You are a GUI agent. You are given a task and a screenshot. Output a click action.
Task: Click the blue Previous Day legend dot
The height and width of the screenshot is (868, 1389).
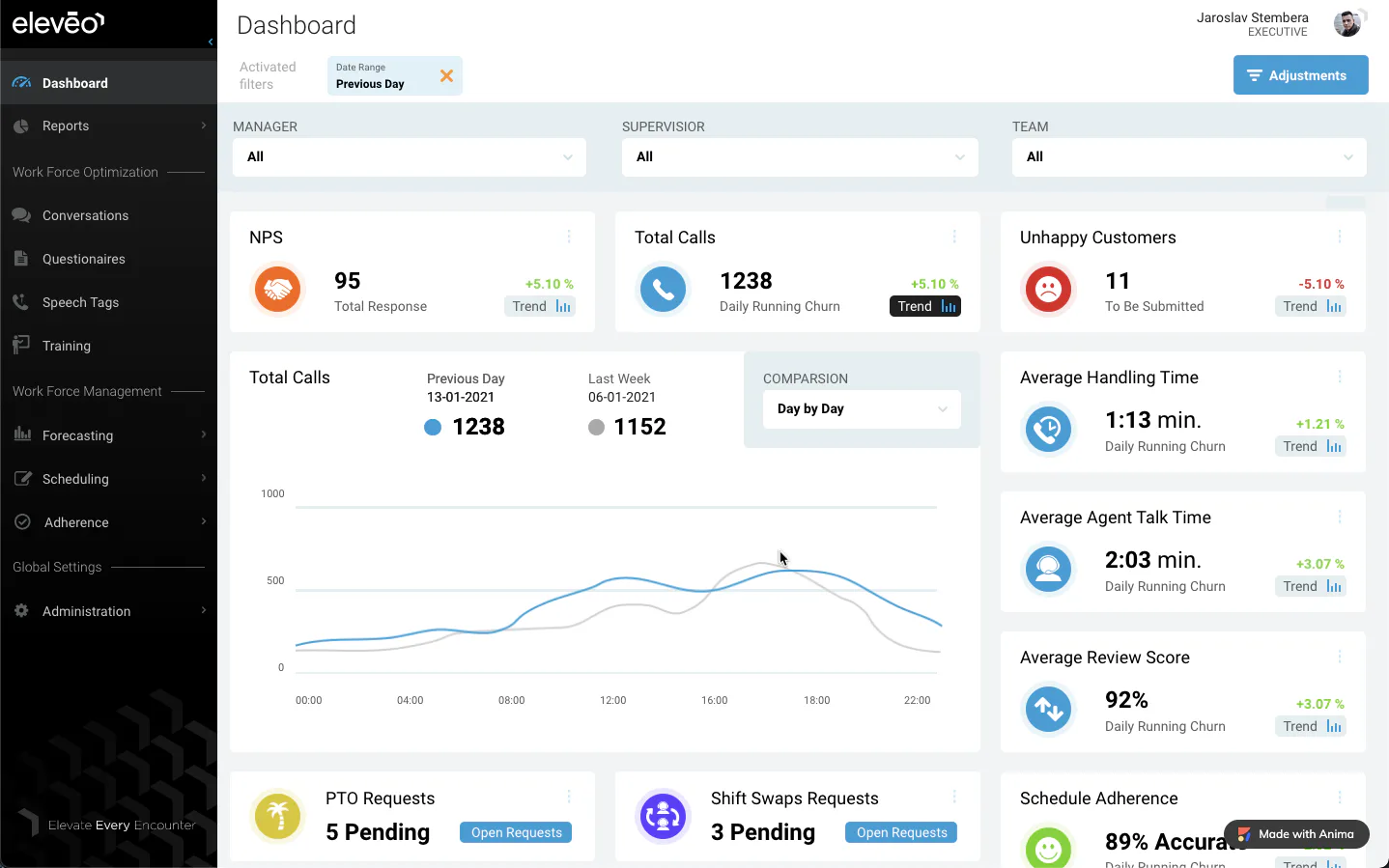pos(433,427)
